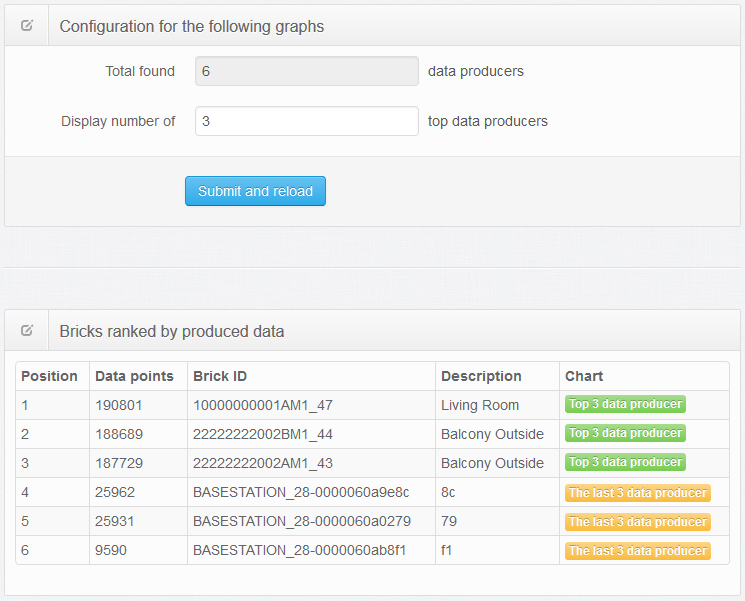Click the Display number of label
Image resolution: width=745 pixels, height=601 pixels.
[x=118, y=121]
